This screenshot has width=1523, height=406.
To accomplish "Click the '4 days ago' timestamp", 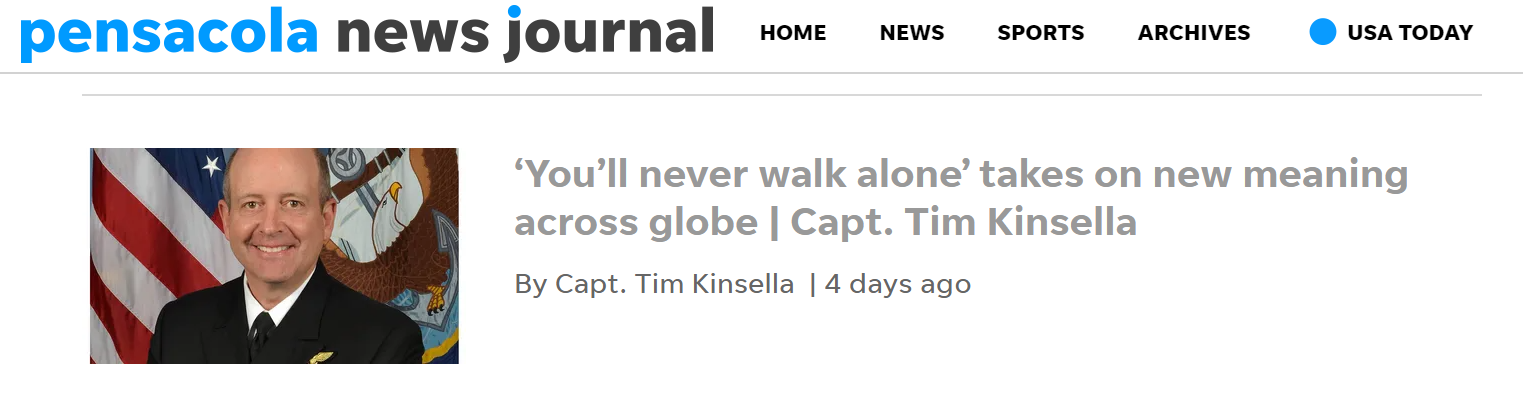I will pos(897,284).
